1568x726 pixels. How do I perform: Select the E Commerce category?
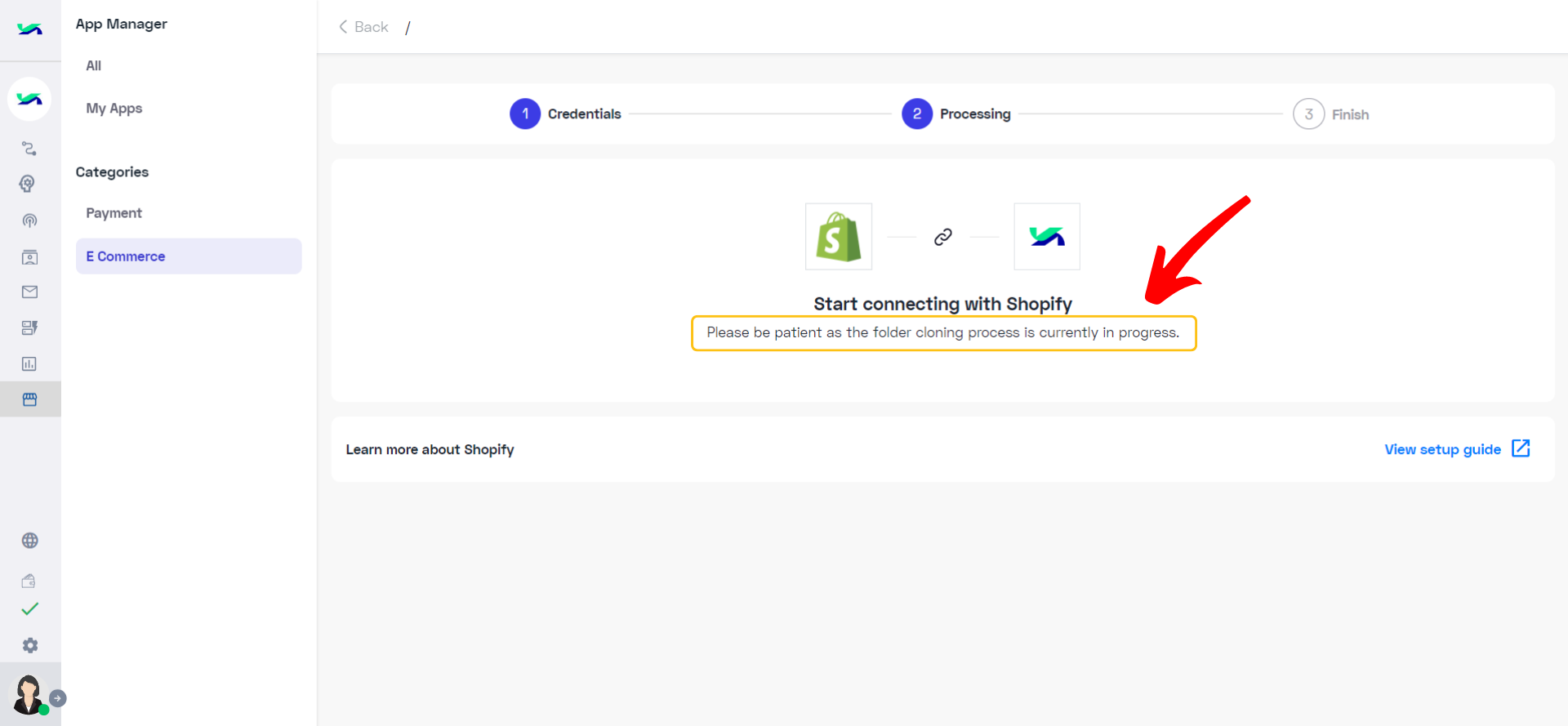[189, 256]
